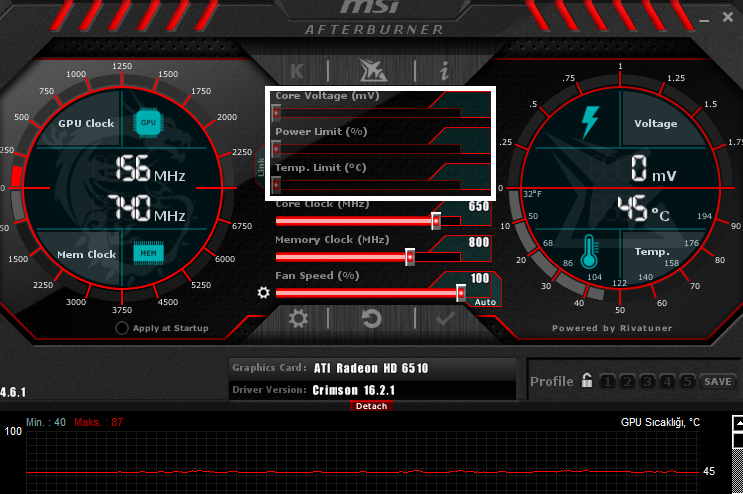Click the MSI dragon logo icon

click(373, 71)
